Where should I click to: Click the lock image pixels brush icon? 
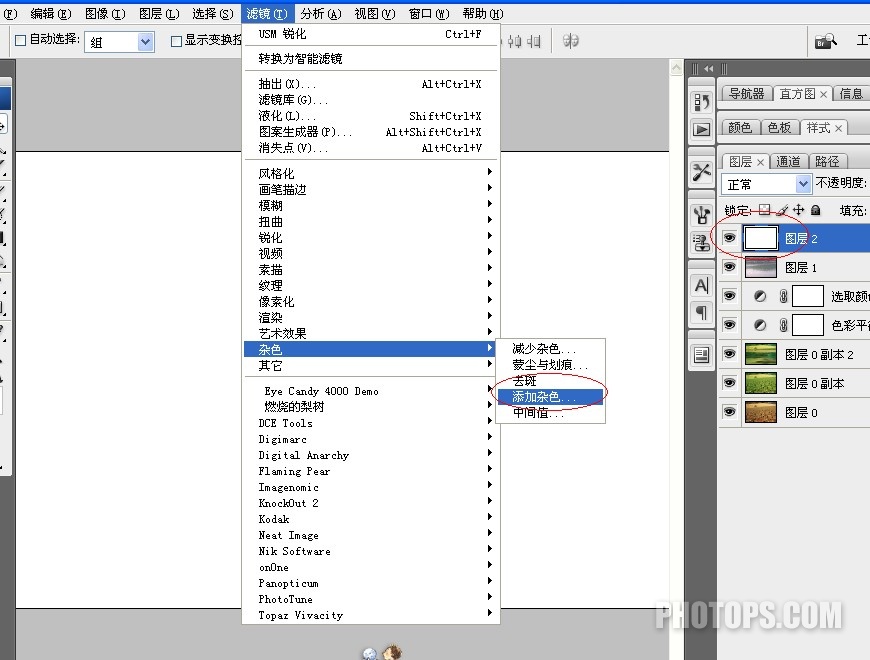click(x=782, y=210)
